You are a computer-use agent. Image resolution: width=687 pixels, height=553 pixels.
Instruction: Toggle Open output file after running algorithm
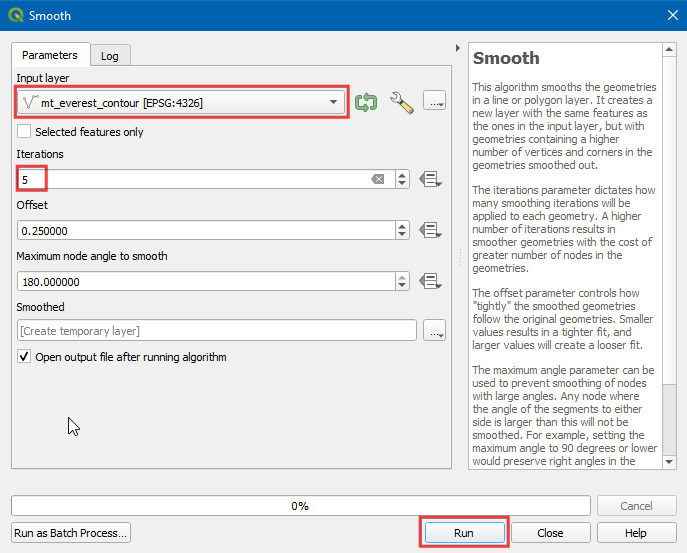pyautogui.click(x=24, y=357)
